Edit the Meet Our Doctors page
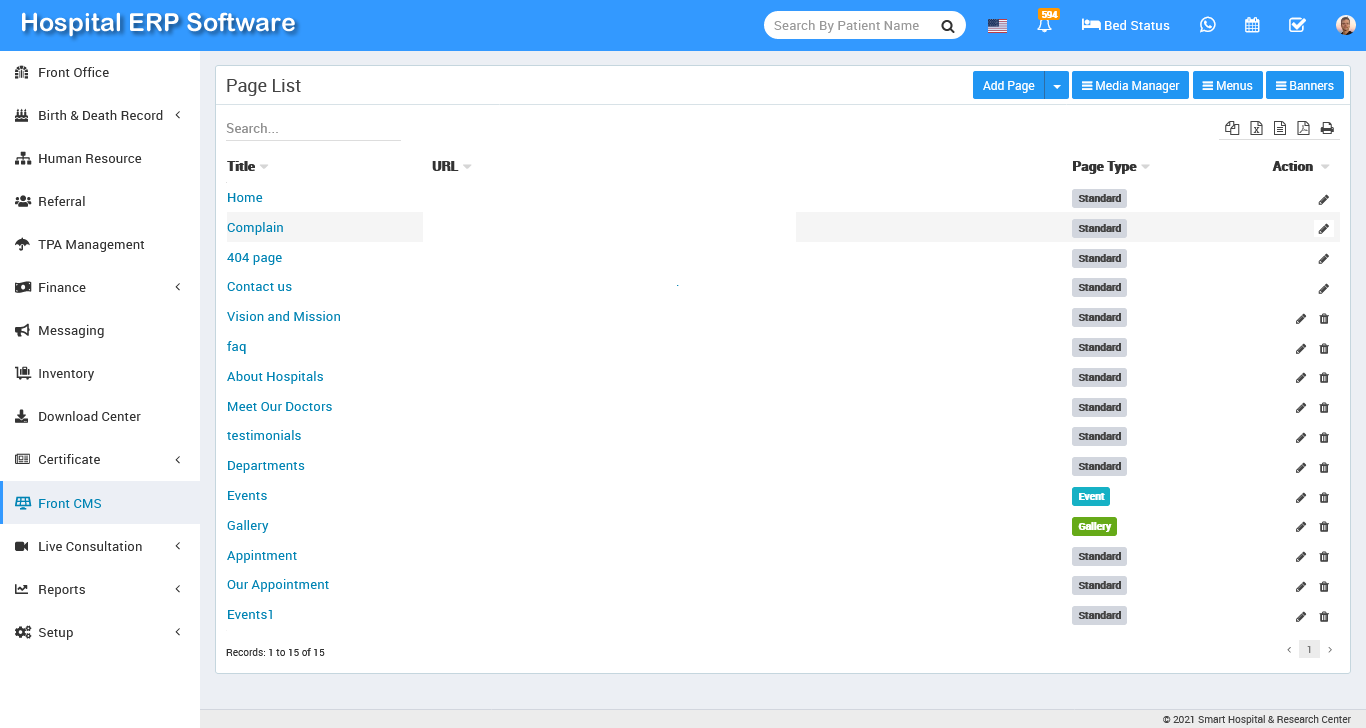 pyautogui.click(x=1301, y=408)
